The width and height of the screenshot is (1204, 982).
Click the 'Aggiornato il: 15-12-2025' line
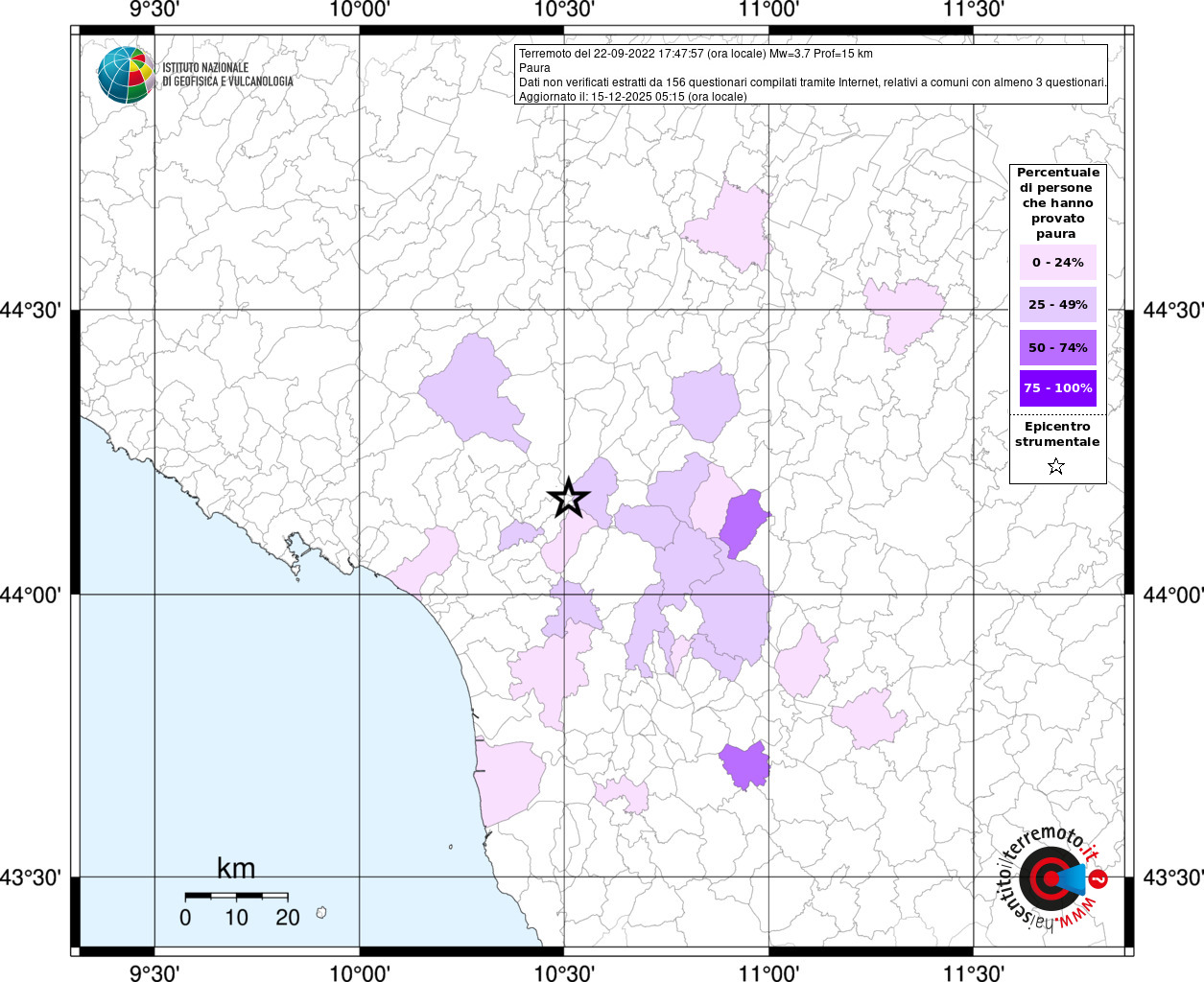632,97
